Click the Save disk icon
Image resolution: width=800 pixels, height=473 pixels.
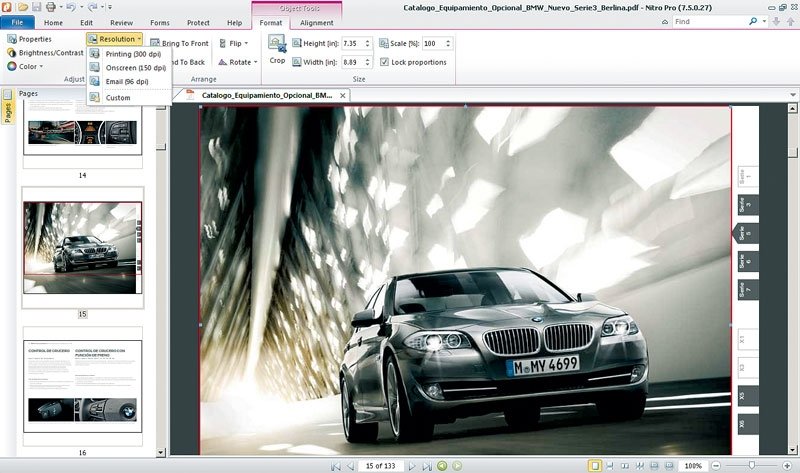click(37, 7)
